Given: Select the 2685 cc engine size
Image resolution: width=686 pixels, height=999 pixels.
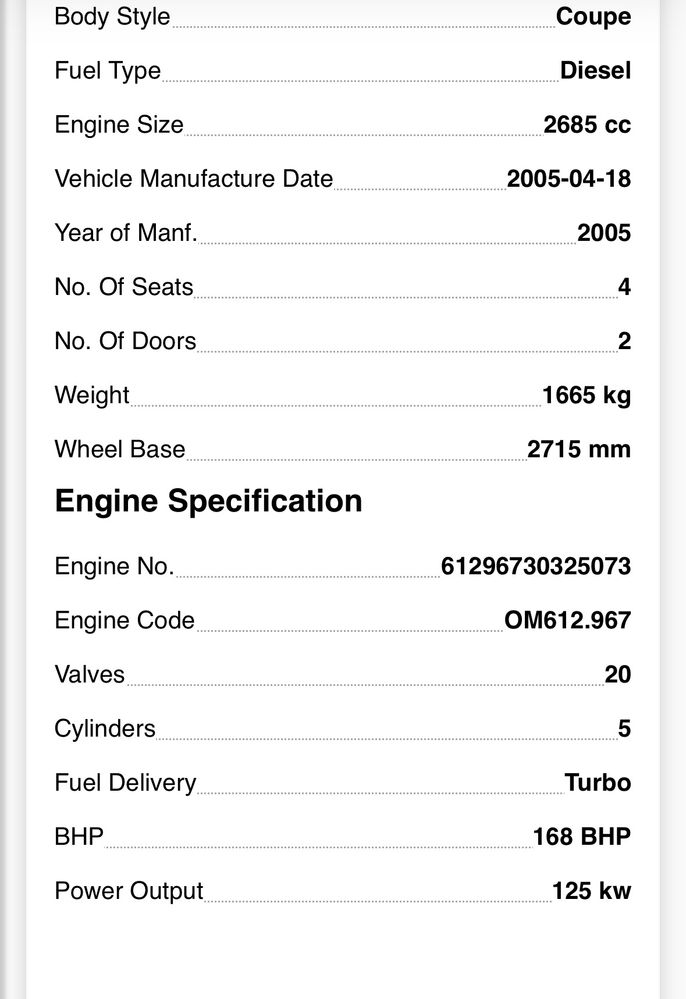Looking at the screenshot, I should (587, 125).
